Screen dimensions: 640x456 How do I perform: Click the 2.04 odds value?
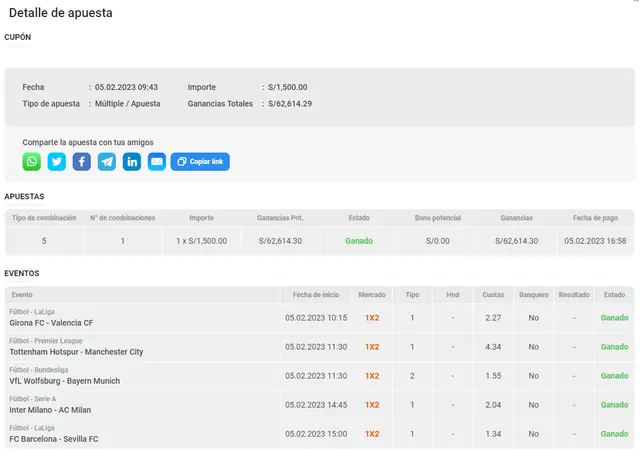pos(493,405)
